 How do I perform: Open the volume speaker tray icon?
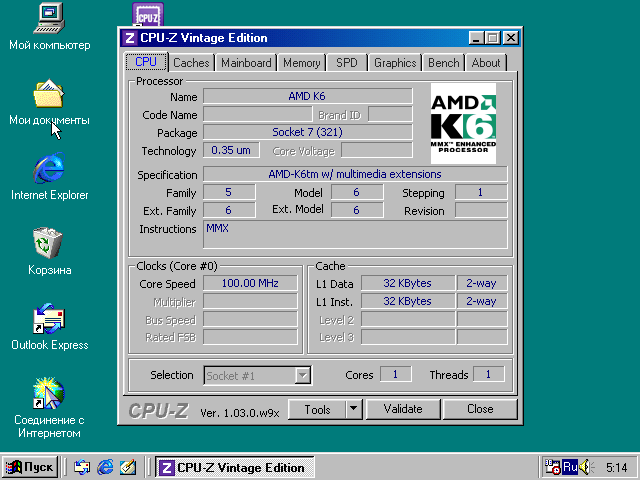586,467
